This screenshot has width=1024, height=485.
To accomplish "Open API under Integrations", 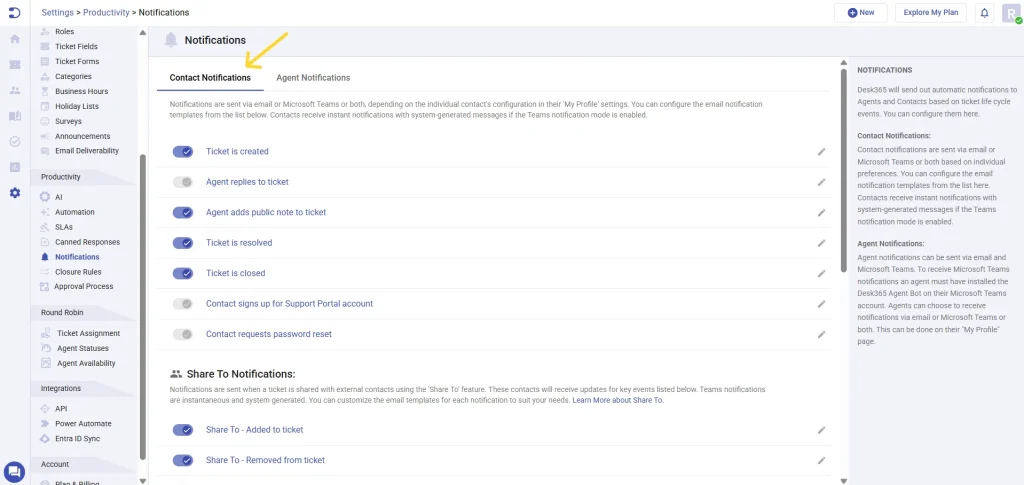I will (61, 409).
